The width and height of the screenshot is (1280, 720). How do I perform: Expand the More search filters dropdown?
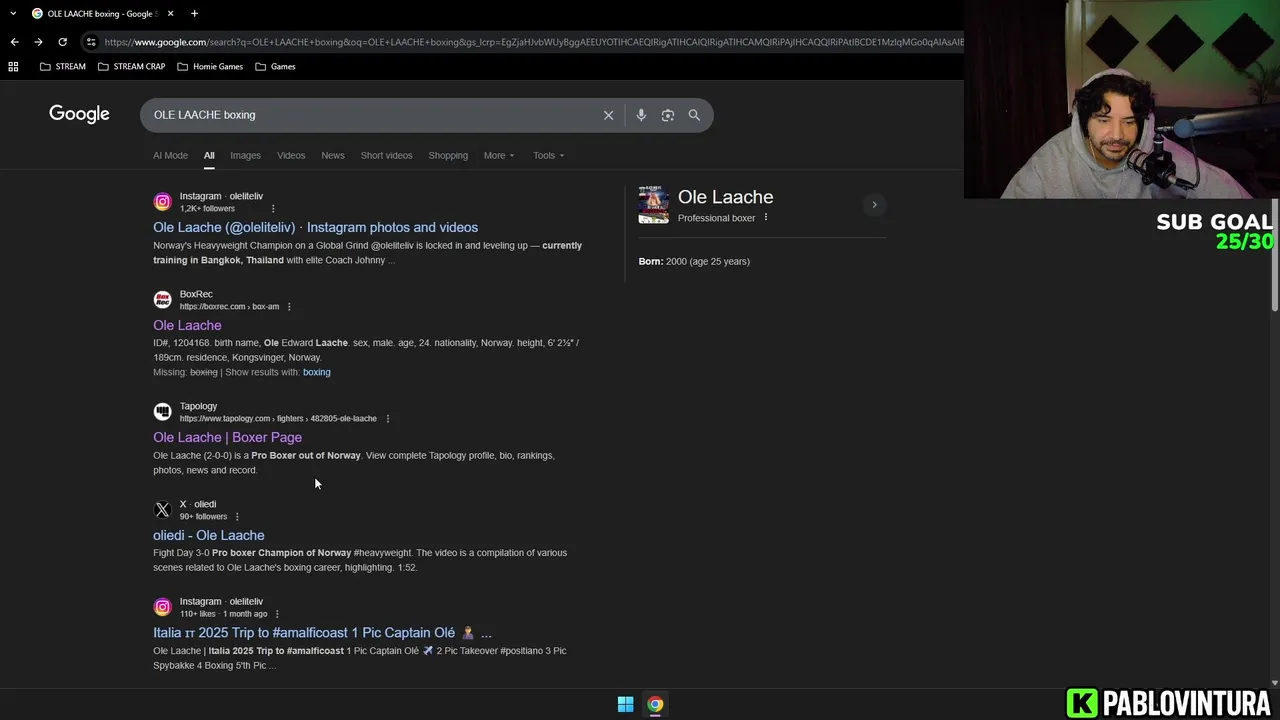pos(499,155)
